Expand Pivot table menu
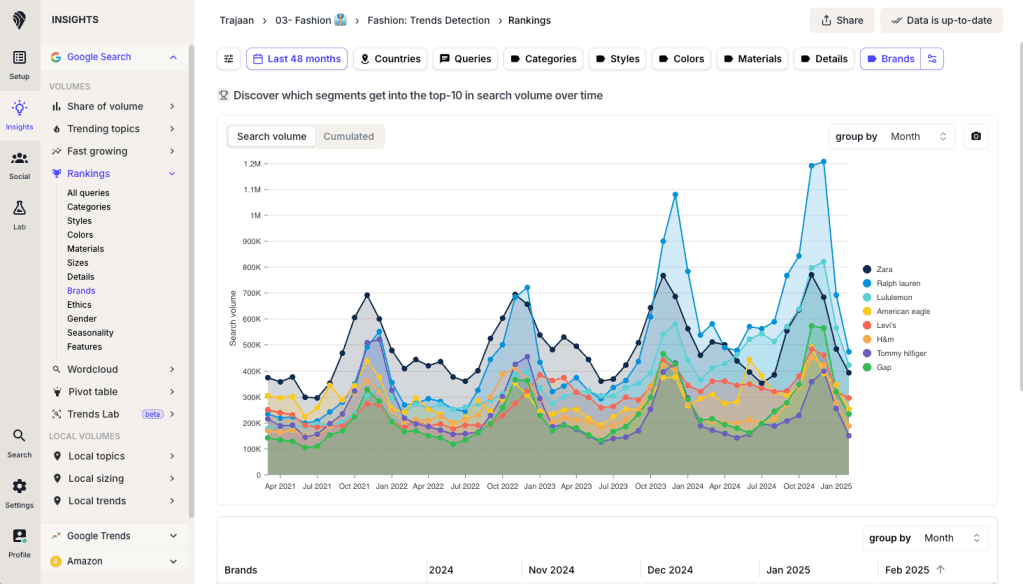Image resolution: width=1023 pixels, height=584 pixels. coord(172,392)
